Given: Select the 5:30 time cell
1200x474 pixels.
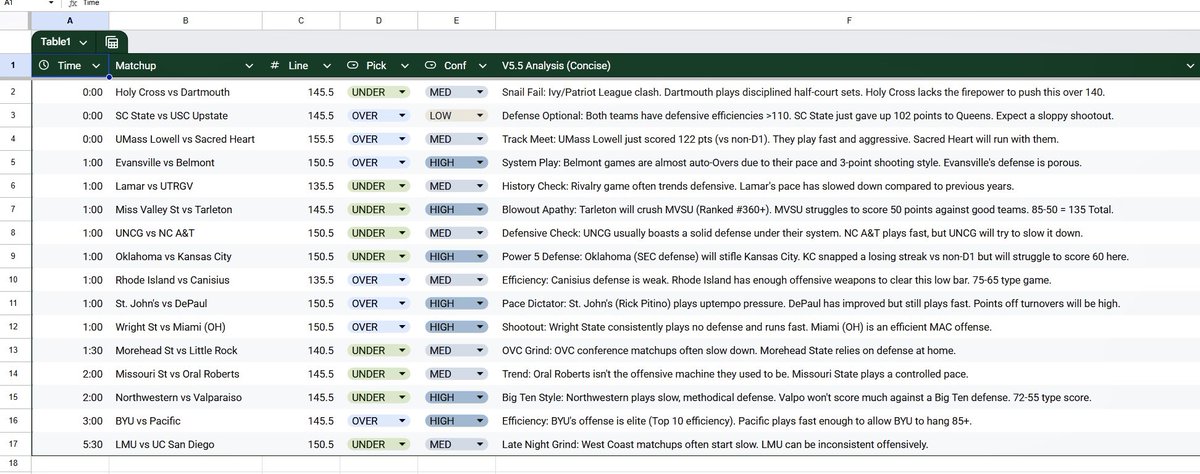Looking at the screenshot, I should pyautogui.click(x=70, y=444).
